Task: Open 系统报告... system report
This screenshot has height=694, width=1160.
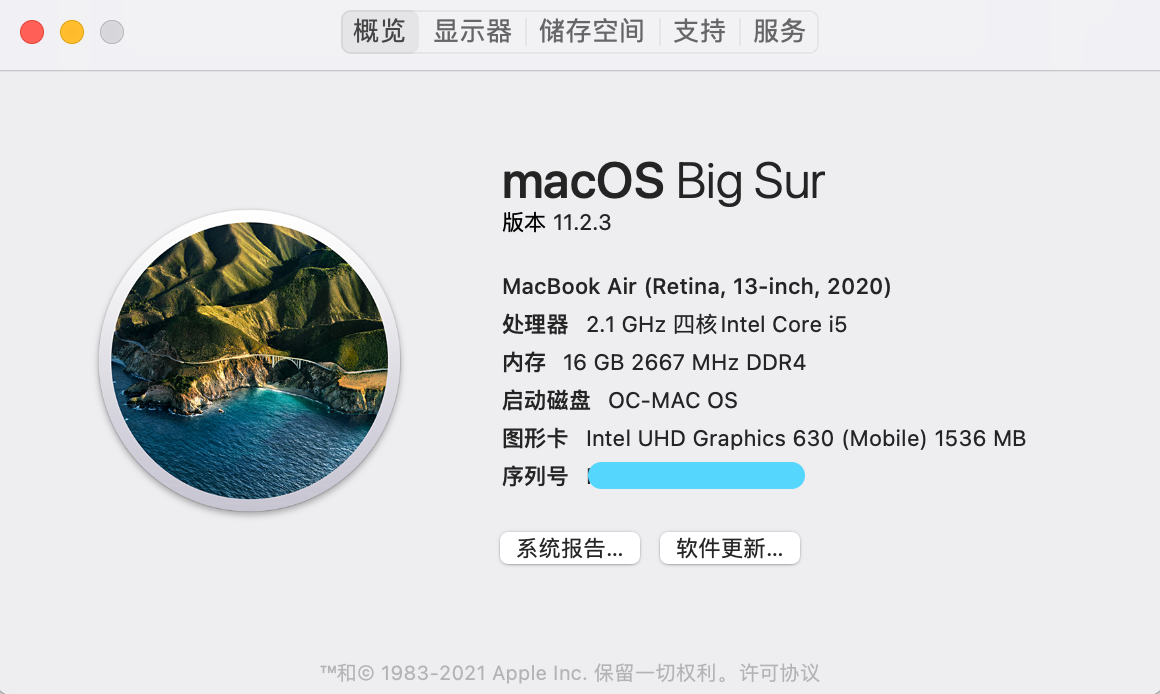Action: click(x=570, y=548)
